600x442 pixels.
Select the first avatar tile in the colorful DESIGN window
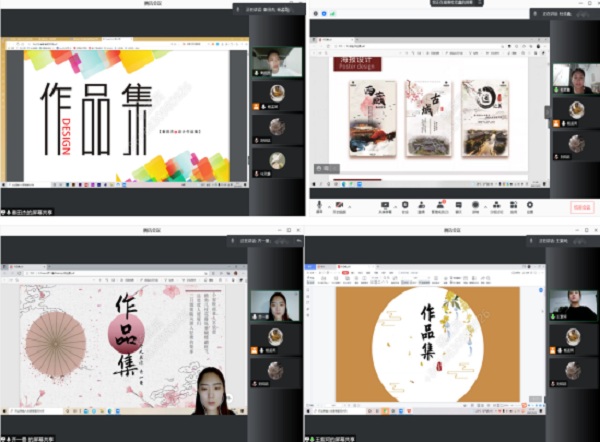[x=277, y=96]
